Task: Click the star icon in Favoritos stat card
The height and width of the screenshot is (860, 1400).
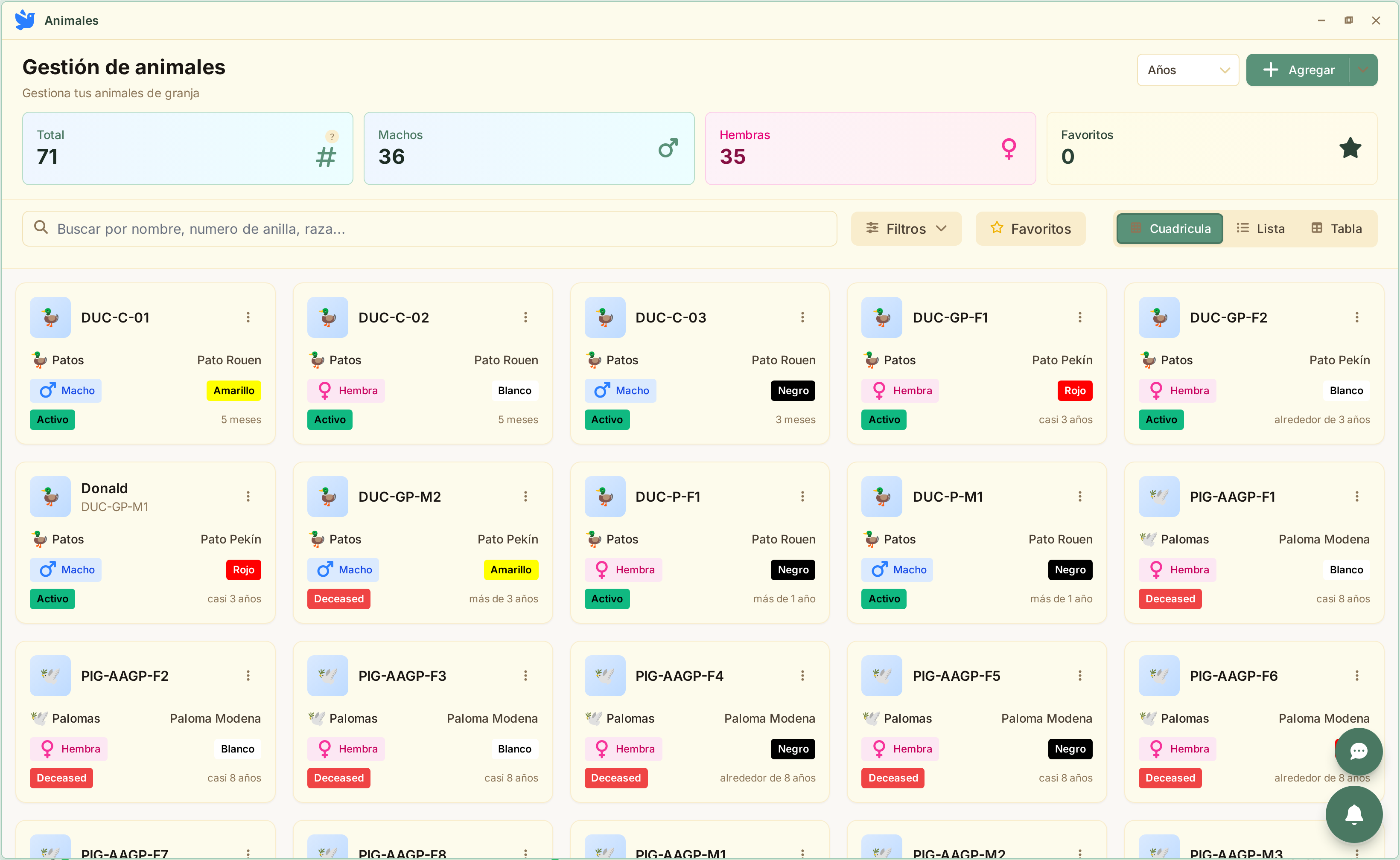Action: [1350, 148]
